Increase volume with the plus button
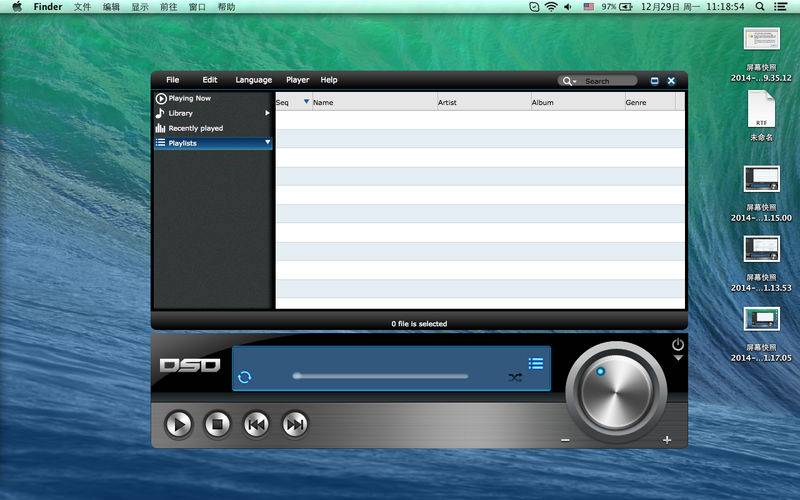This screenshot has height=500, width=800. pyautogui.click(x=667, y=440)
